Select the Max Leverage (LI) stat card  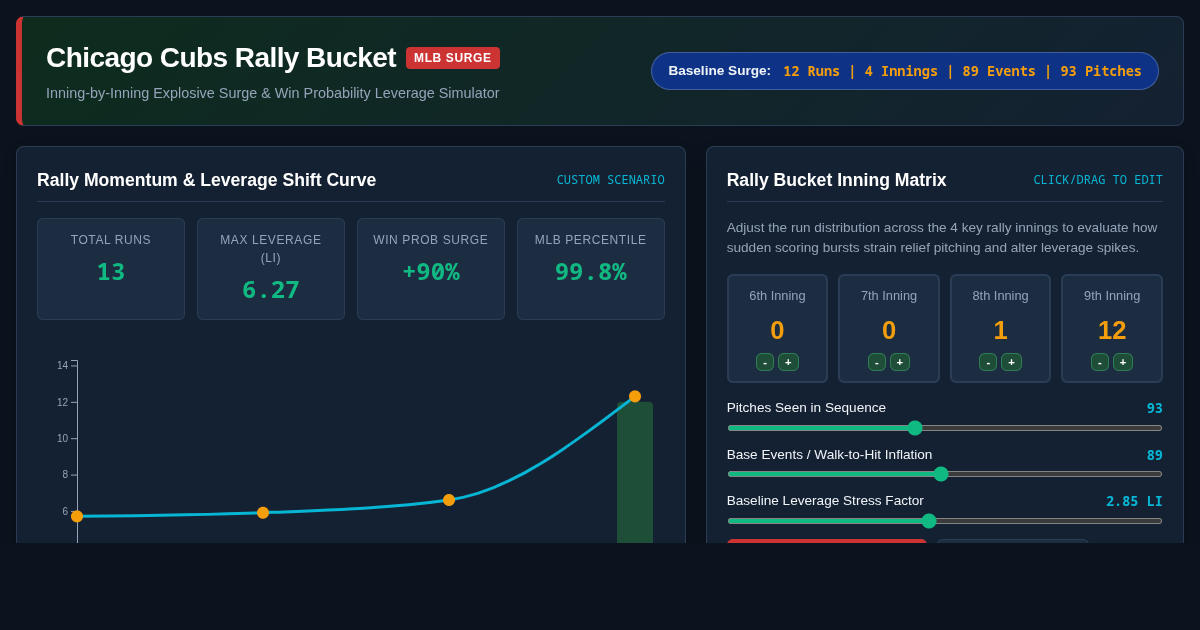pos(271,269)
